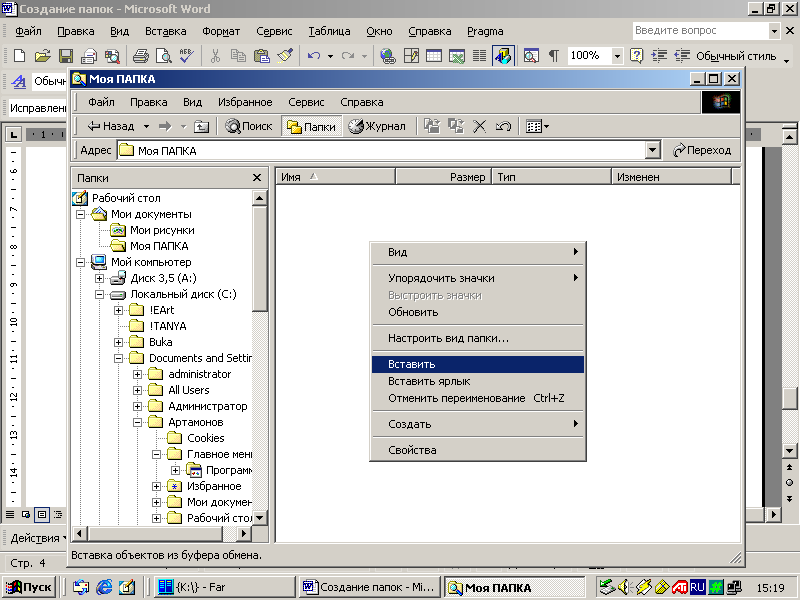This screenshot has height=600, width=800.
Task: Insert an Excel worksheet via toolbar icon
Action: pos(457,56)
